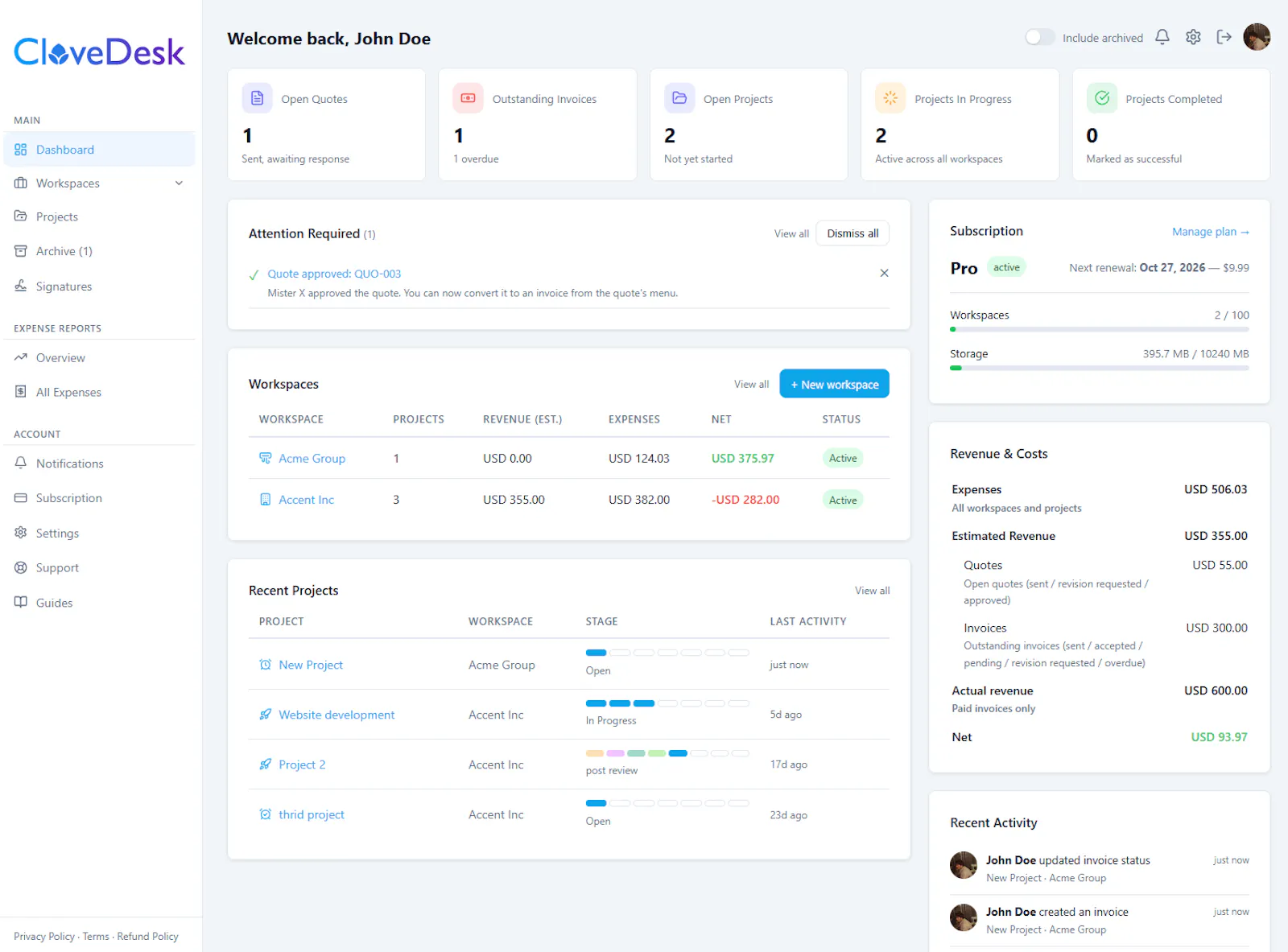The height and width of the screenshot is (952, 1288).
Task: Dismiss the Quote approved notification with X
Action: pos(884,273)
